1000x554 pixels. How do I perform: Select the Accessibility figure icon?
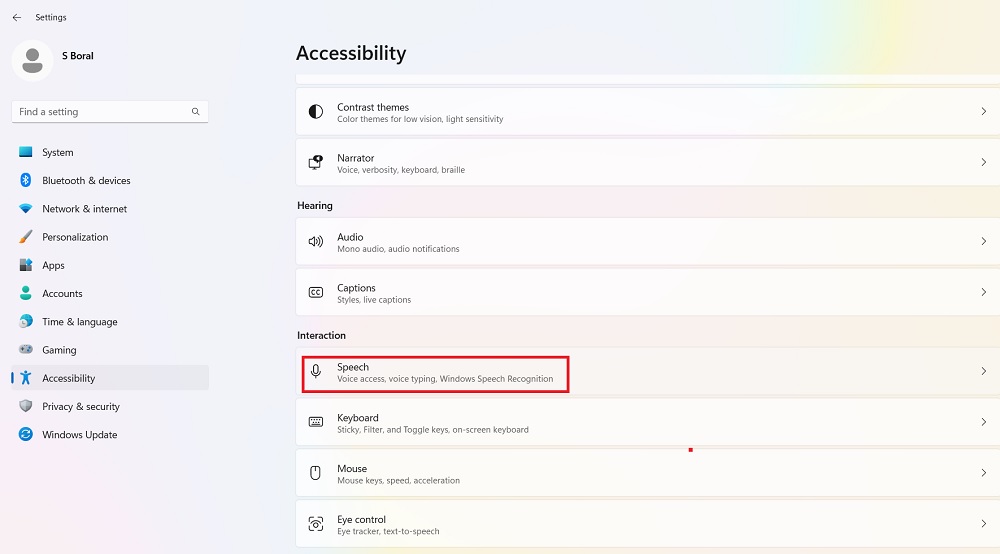(x=26, y=377)
